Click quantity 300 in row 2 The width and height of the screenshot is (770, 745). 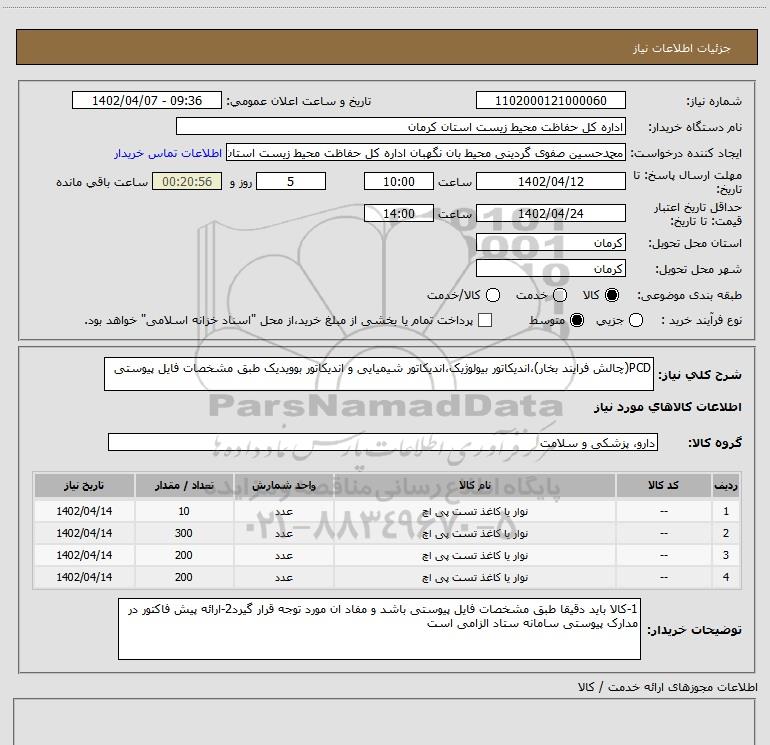(x=184, y=534)
